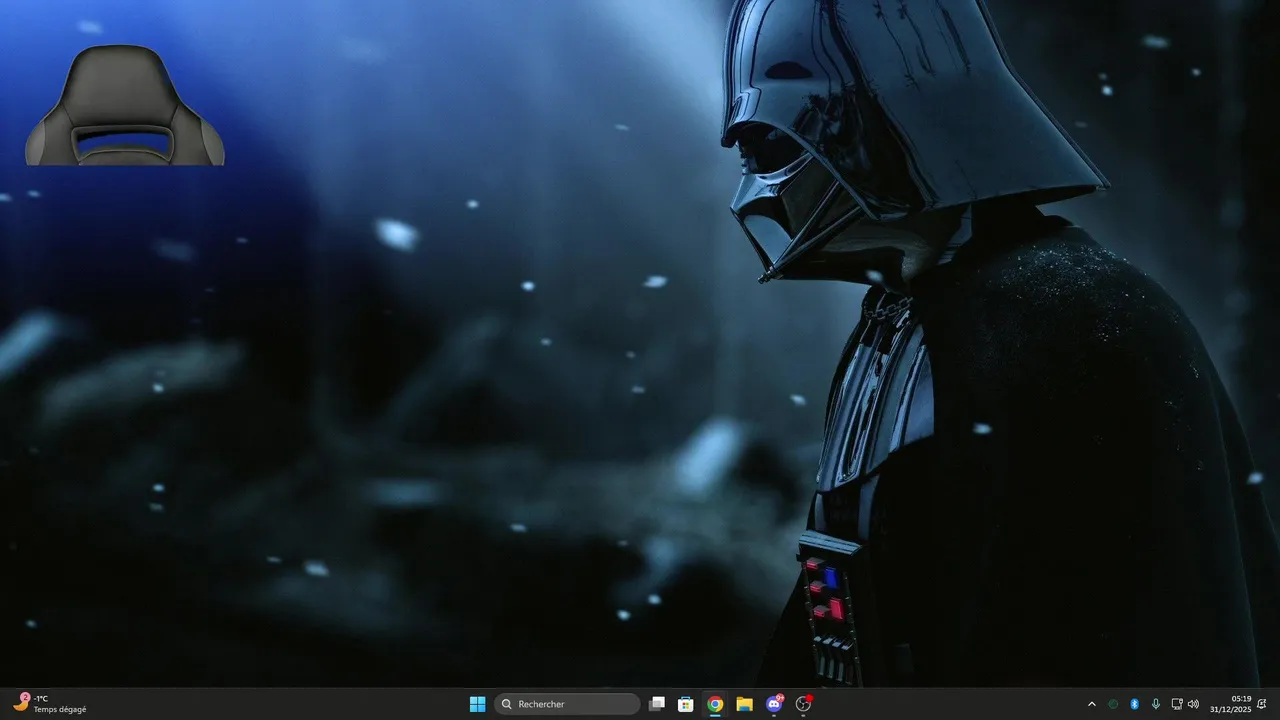Open OBS Studio from the taskbar
1280x720 pixels.
[x=803, y=704]
